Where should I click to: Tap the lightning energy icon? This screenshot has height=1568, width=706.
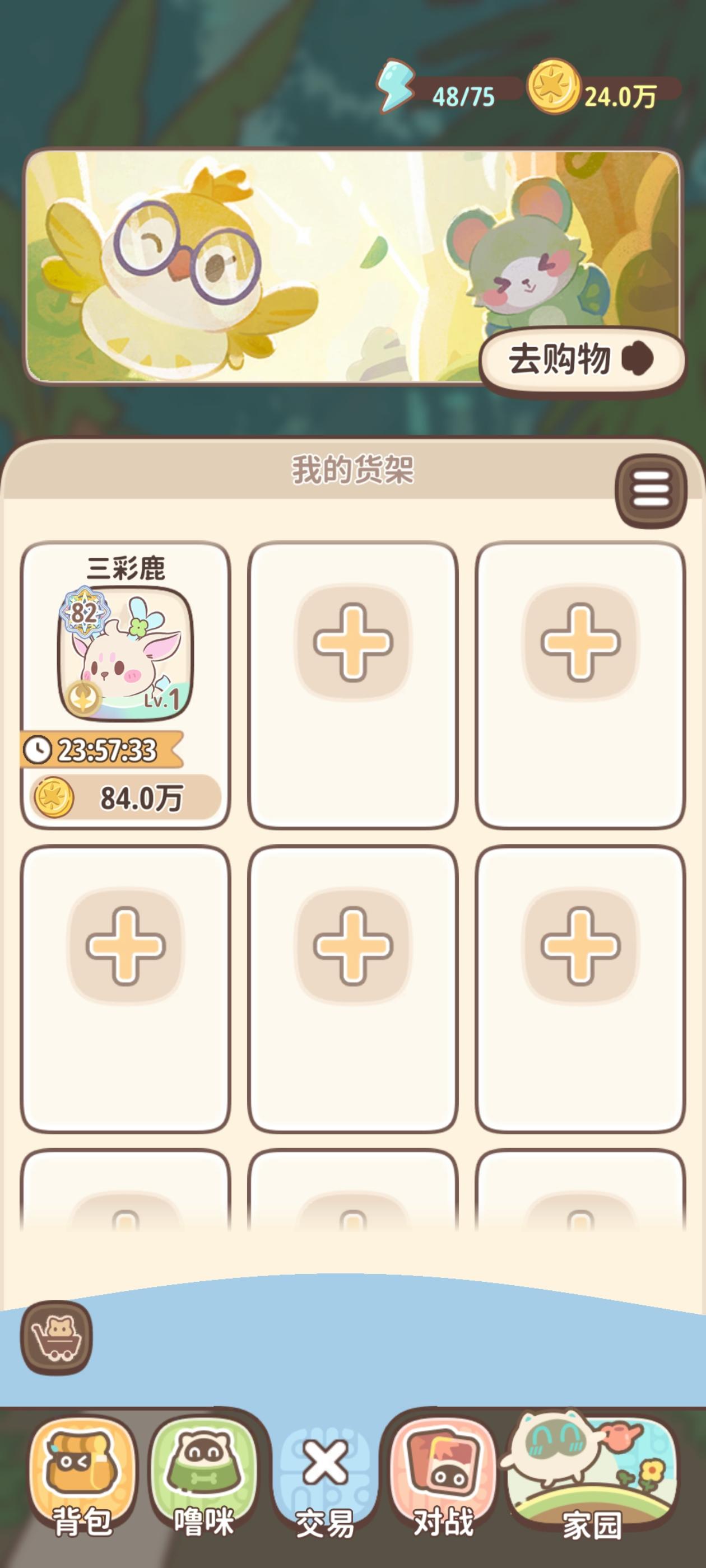tap(394, 86)
